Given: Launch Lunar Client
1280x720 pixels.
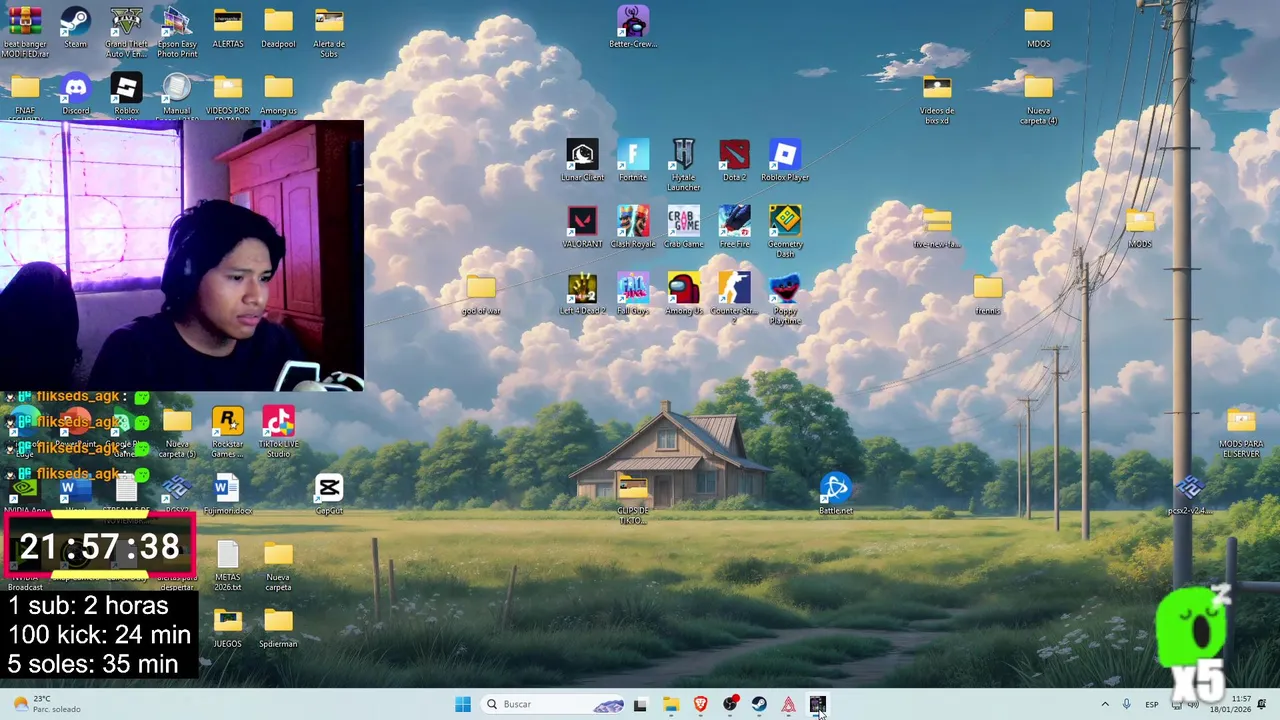Looking at the screenshot, I should (x=582, y=161).
